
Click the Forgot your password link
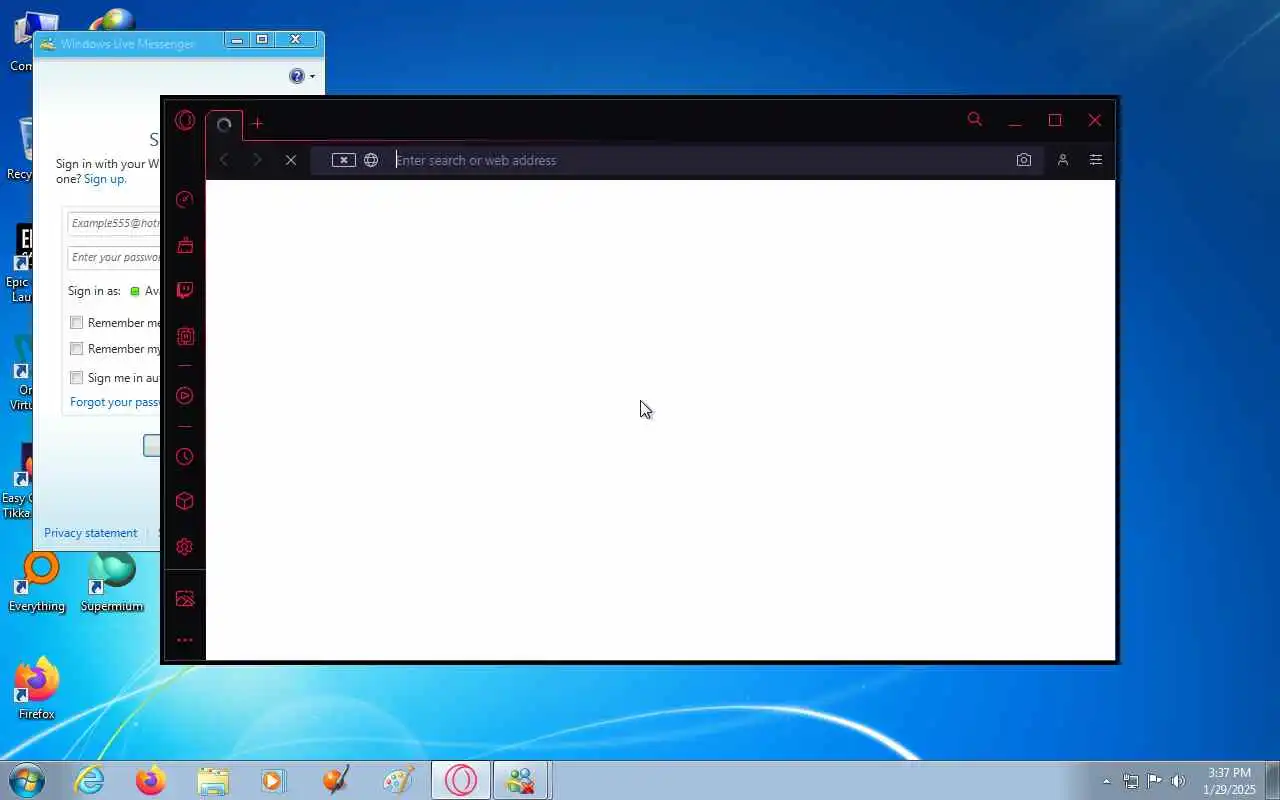click(x=115, y=402)
